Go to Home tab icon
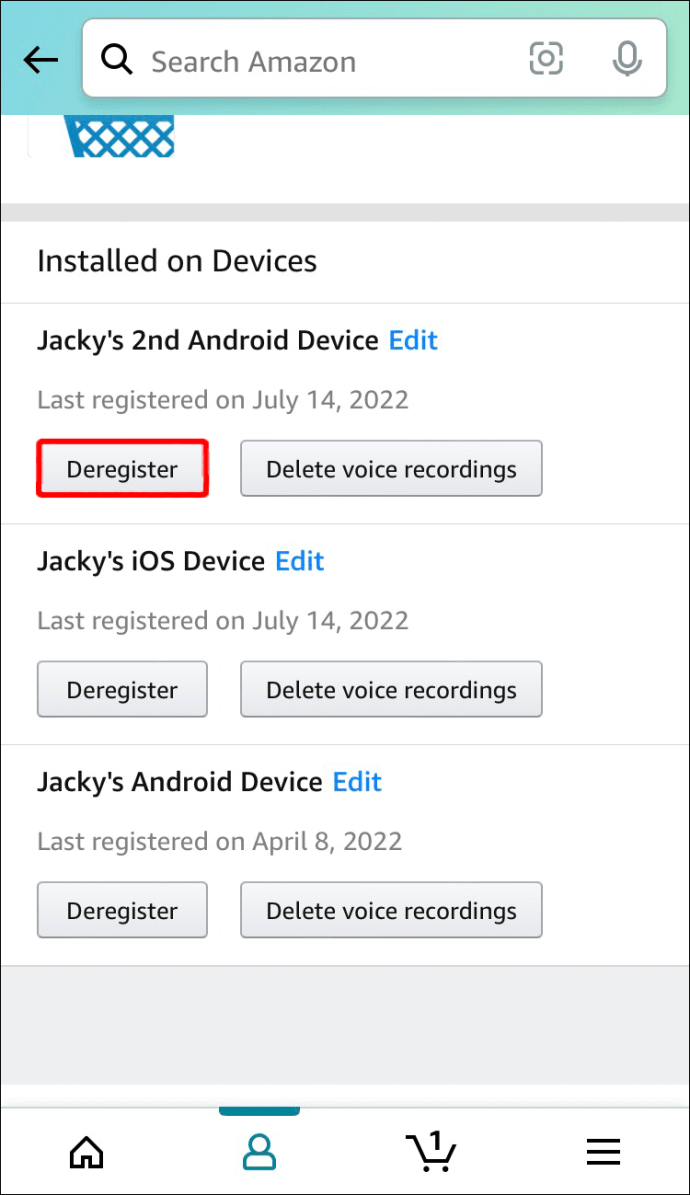This screenshot has height=1195, width=690. click(86, 1152)
